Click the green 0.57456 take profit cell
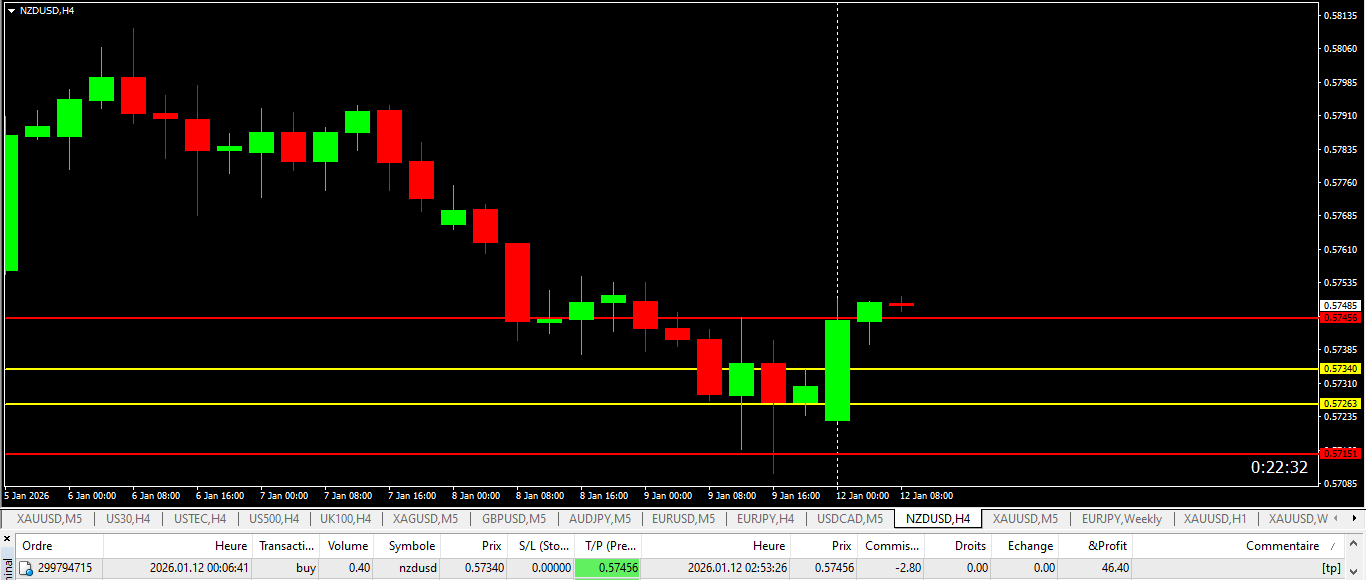The image size is (1366, 580). pos(608,568)
